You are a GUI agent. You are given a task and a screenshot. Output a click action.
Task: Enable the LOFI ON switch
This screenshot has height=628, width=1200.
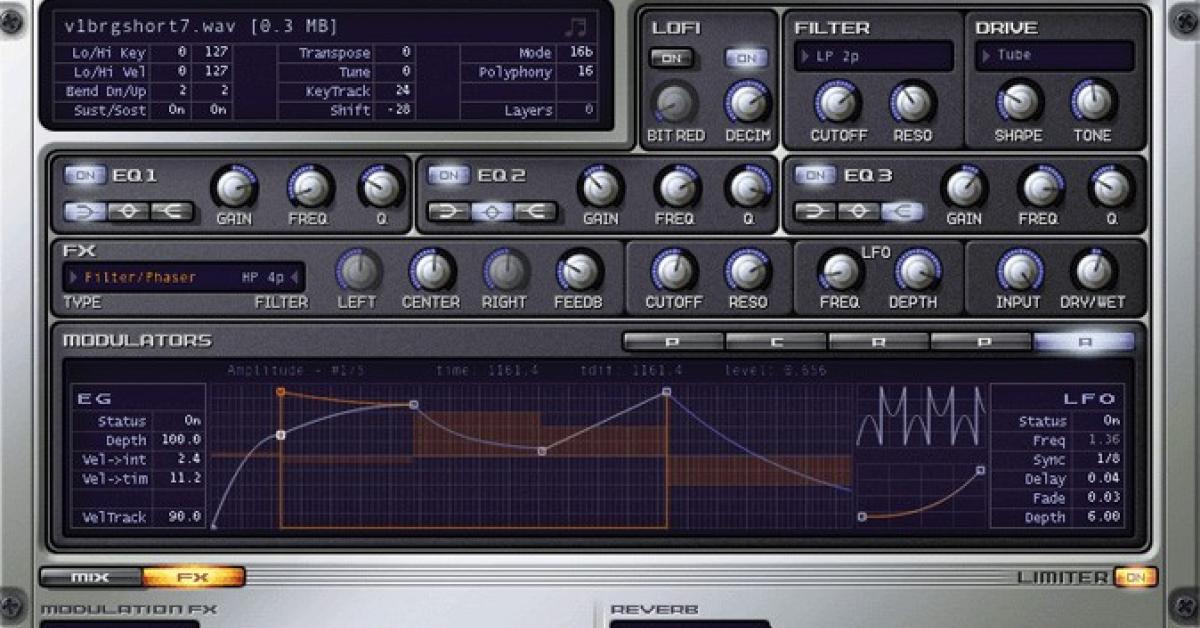tap(669, 58)
